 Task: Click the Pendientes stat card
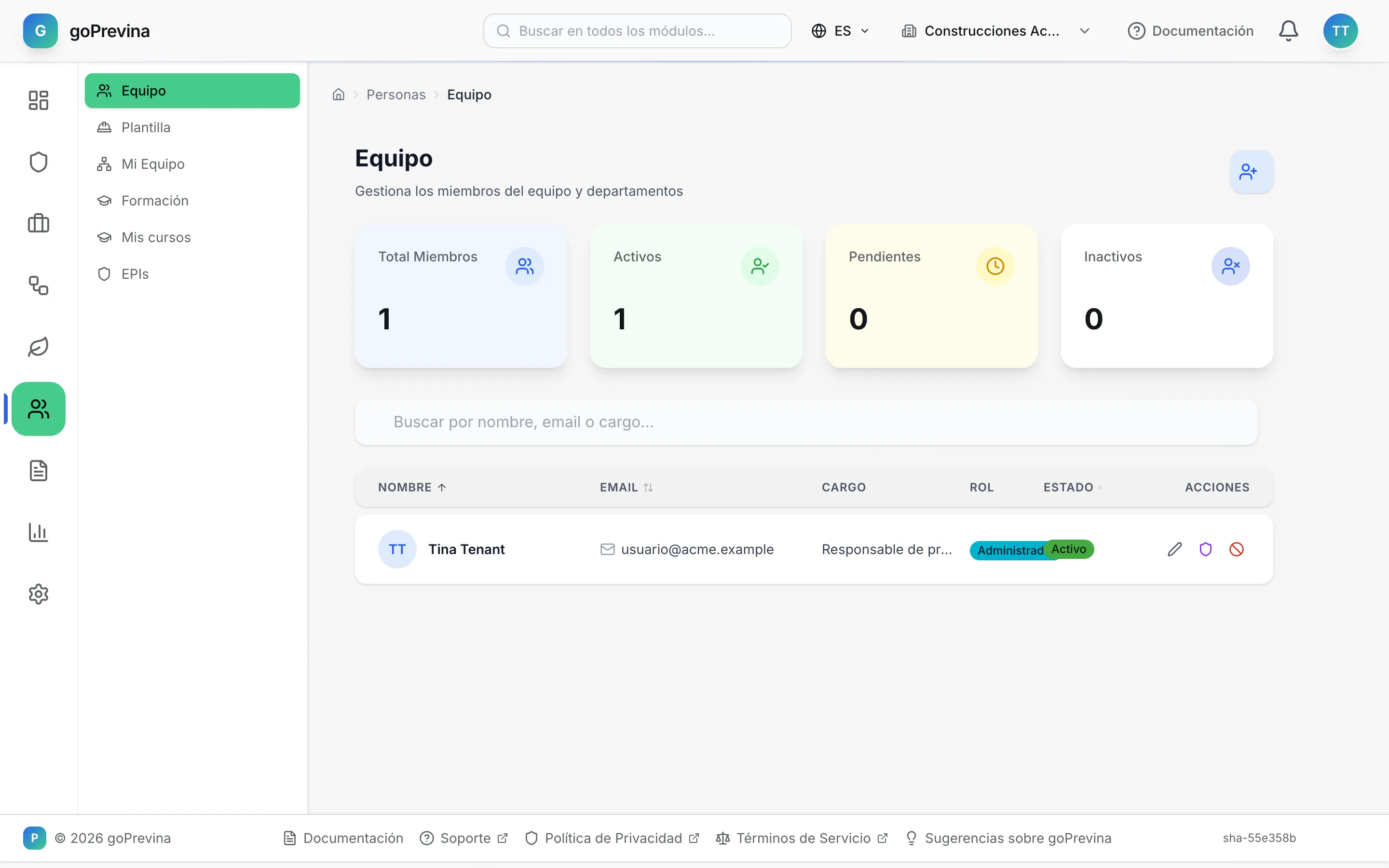coord(932,296)
